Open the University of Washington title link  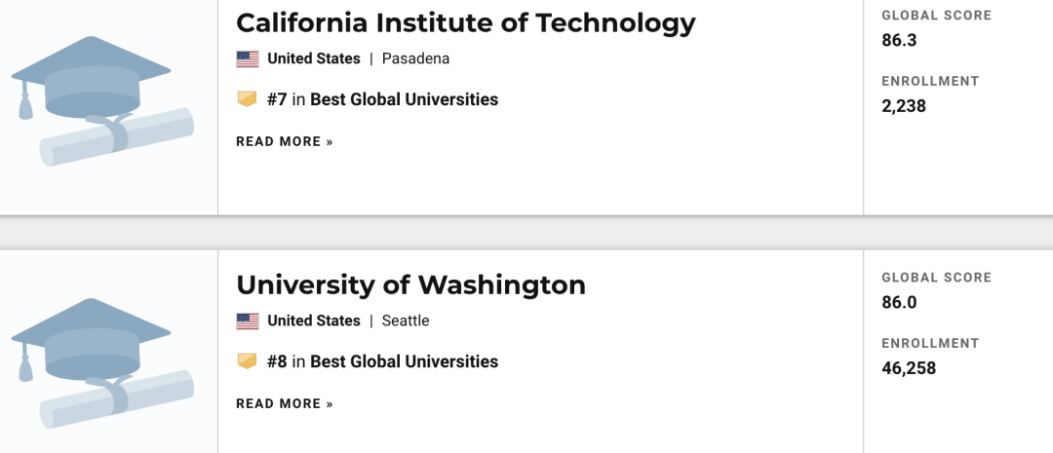(x=410, y=285)
